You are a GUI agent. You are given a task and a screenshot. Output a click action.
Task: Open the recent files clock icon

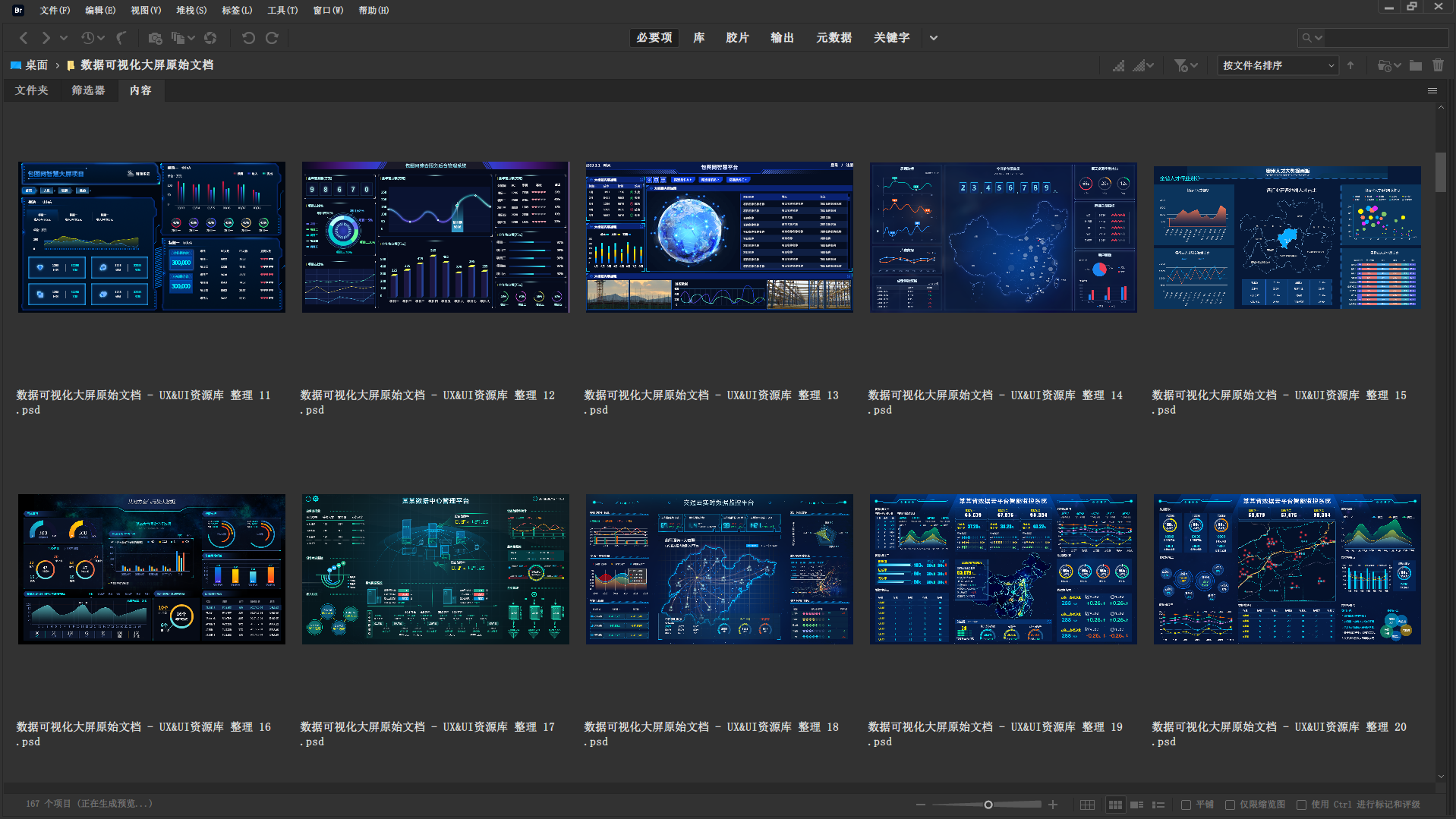(x=88, y=38)
